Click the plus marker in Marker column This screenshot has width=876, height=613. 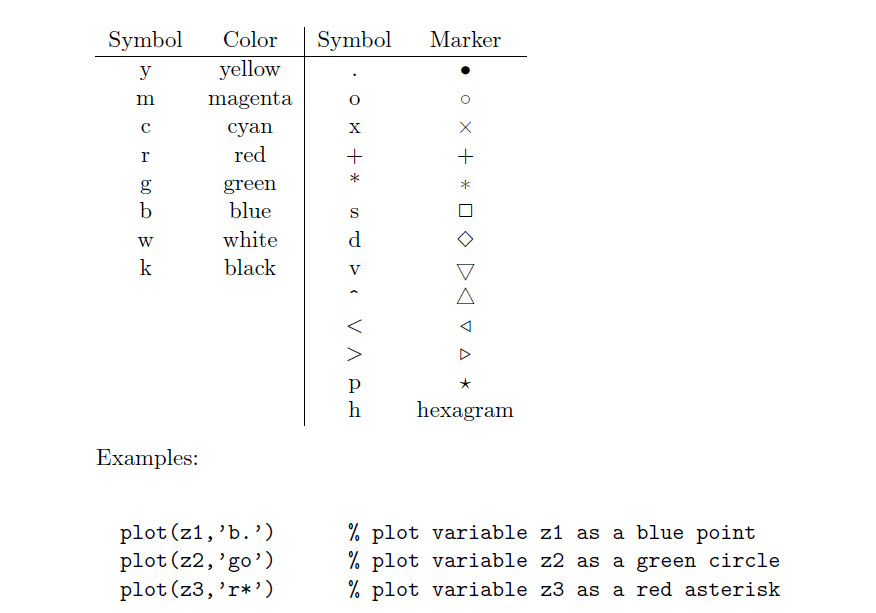coord(465,156)
